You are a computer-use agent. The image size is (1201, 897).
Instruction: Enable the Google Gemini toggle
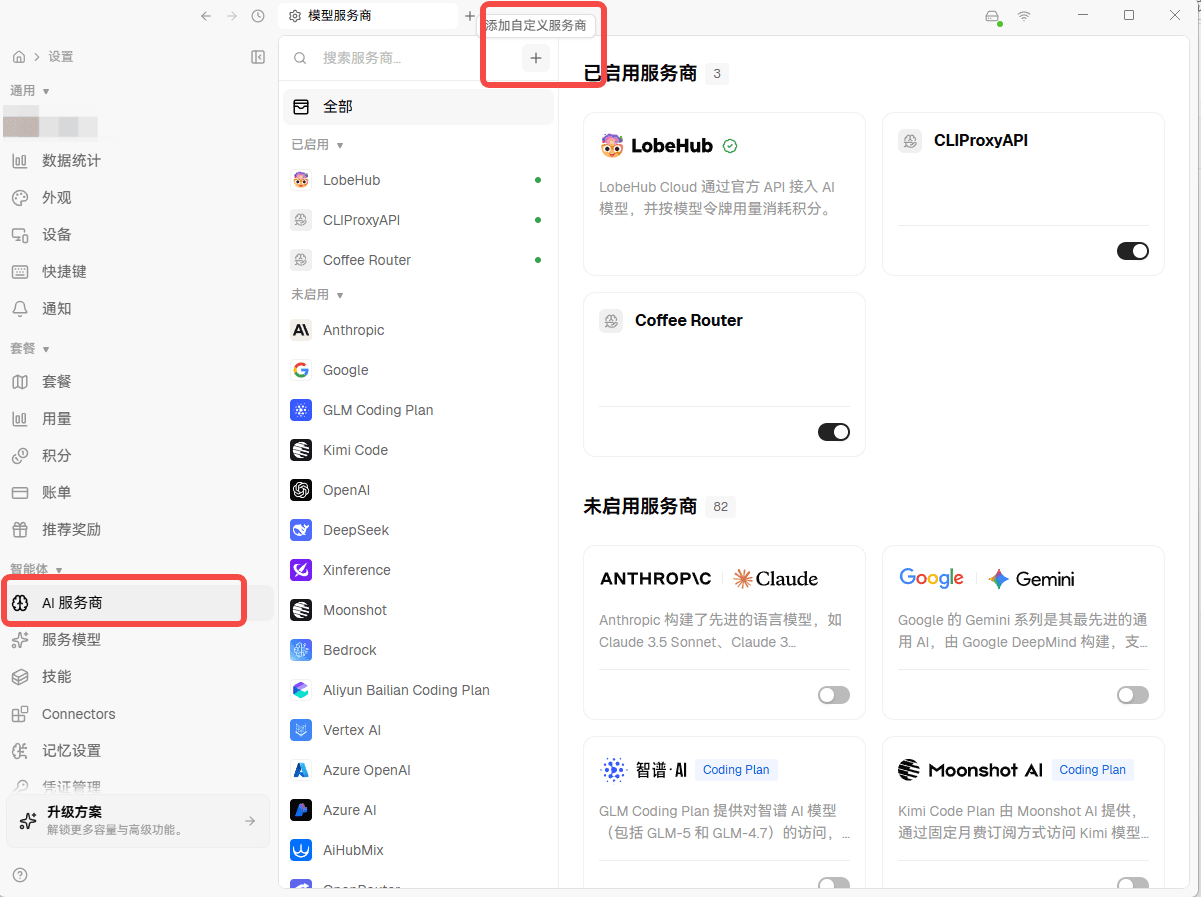(1133, 695)
